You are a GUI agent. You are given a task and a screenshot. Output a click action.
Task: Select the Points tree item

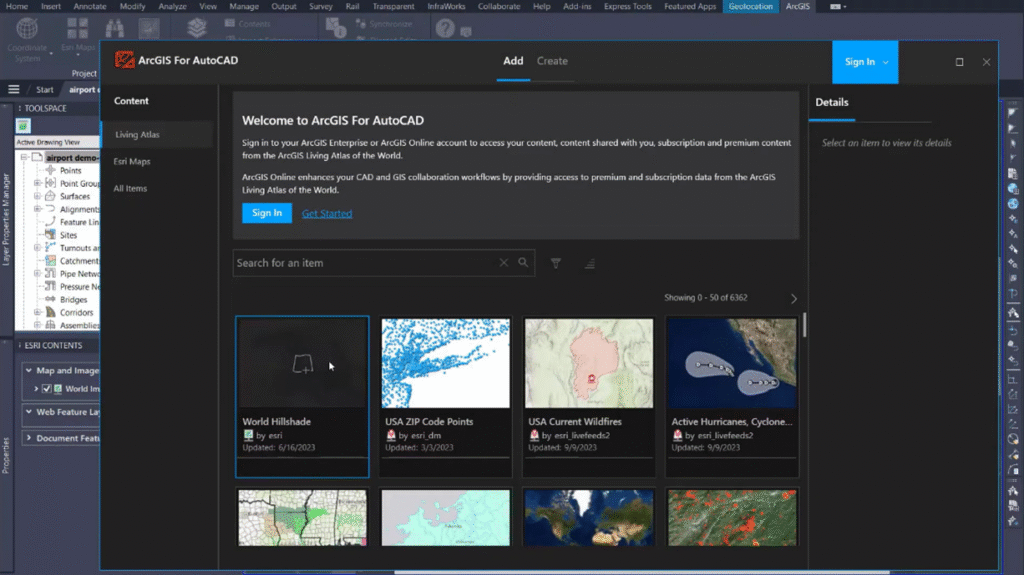pyautogui.click(x=71, y=171)
